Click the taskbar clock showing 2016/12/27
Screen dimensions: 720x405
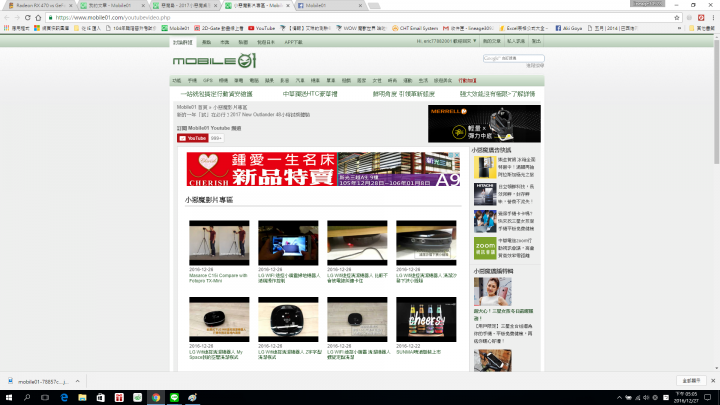(686, 397)
